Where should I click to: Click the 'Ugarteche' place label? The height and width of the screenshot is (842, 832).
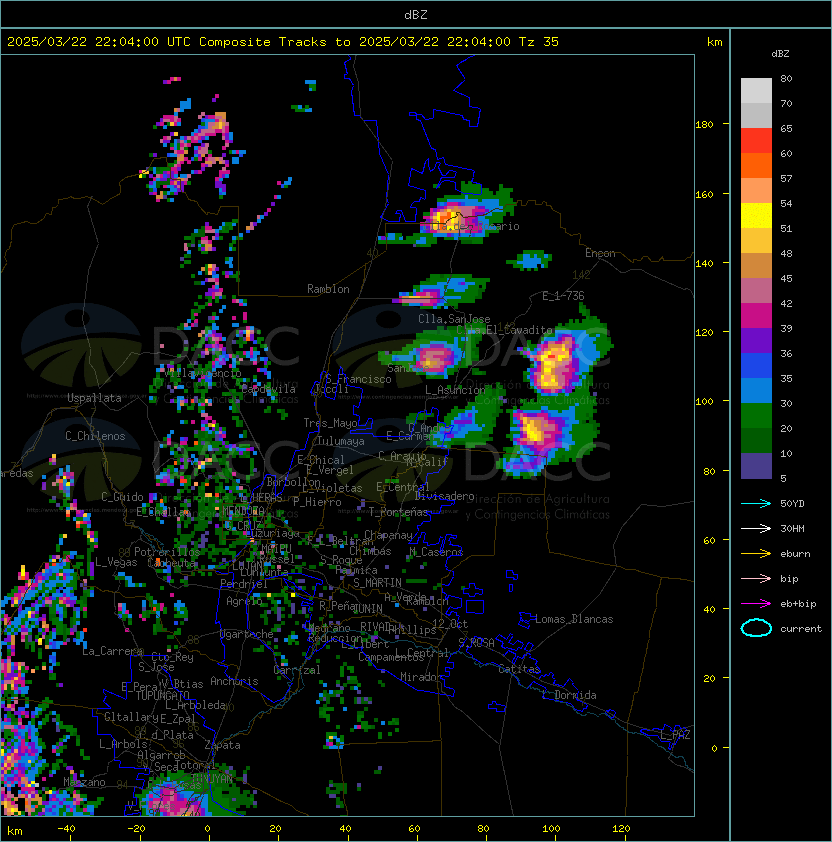(247, 634)
